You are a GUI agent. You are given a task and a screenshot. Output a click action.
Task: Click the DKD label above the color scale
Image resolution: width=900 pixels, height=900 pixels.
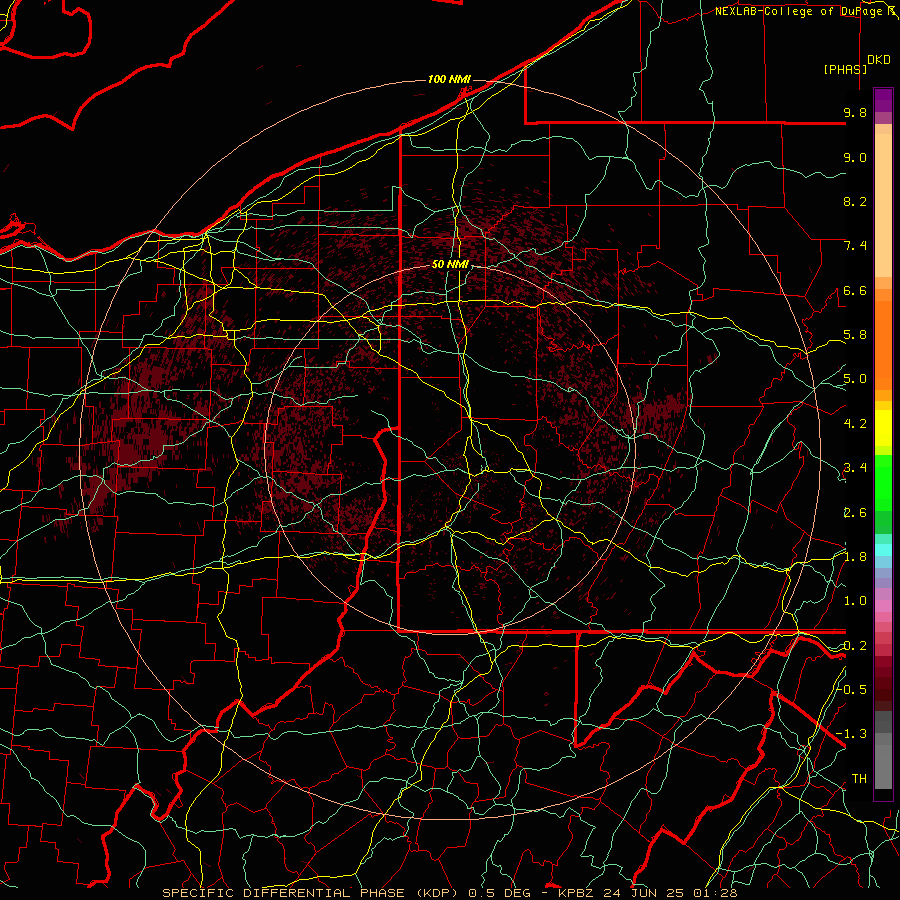879,60
